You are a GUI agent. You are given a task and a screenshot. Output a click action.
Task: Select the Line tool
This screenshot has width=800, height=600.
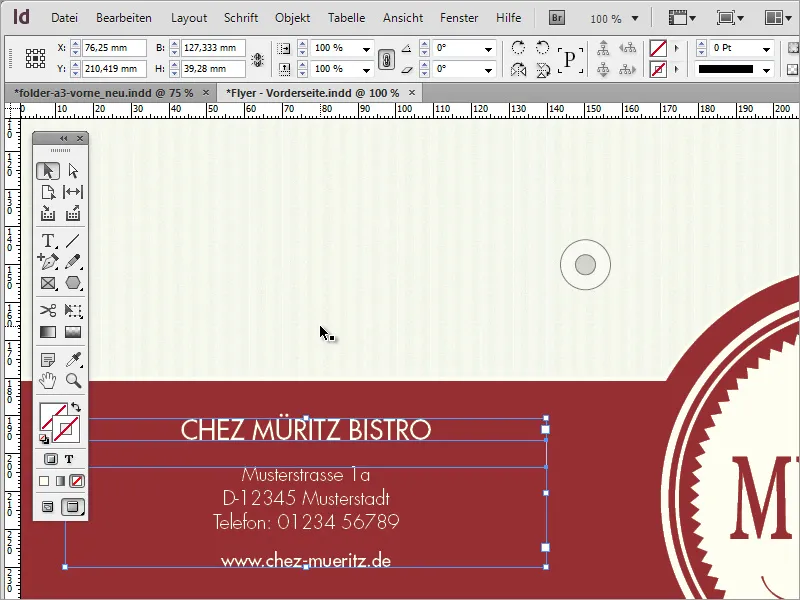click(73, 240)
